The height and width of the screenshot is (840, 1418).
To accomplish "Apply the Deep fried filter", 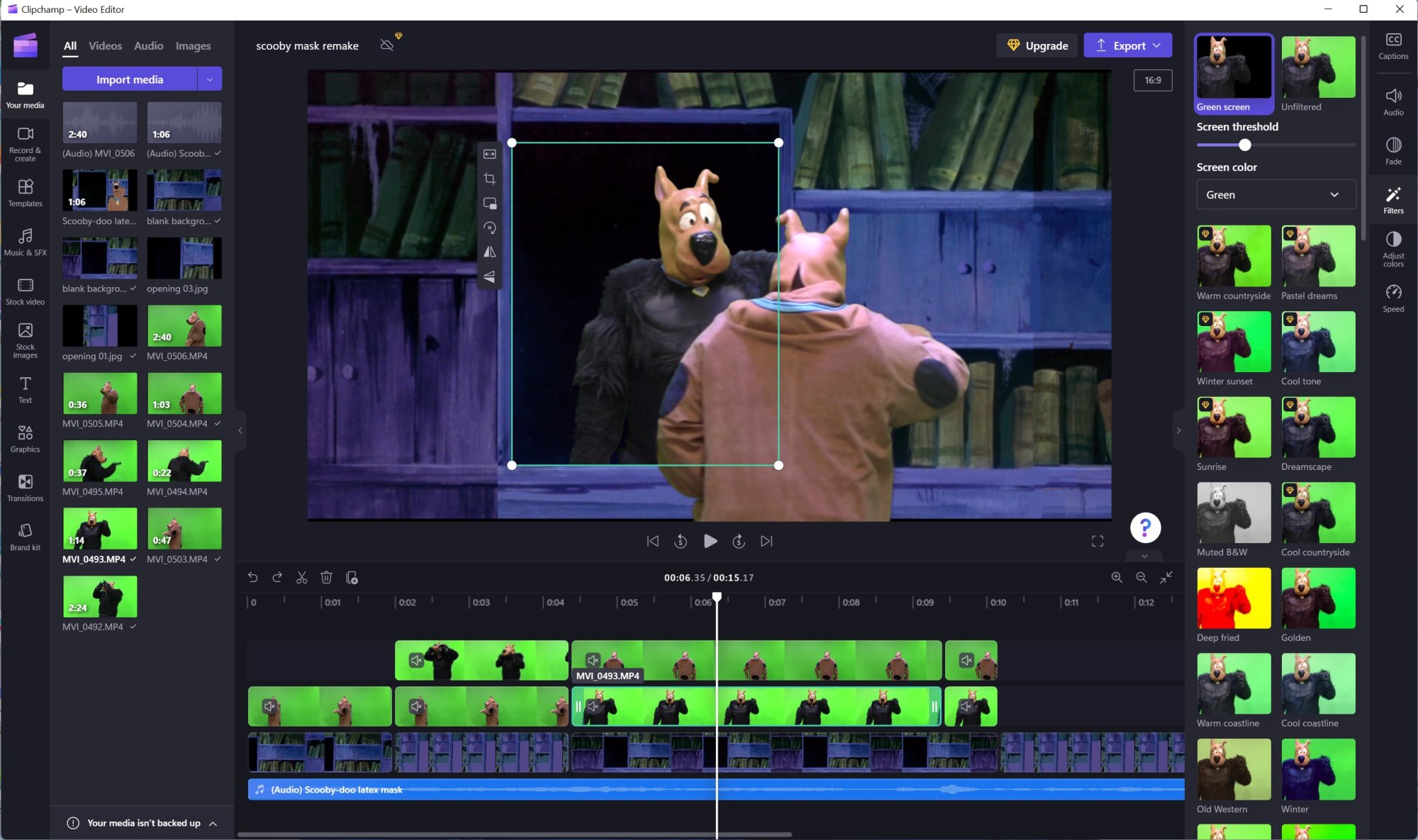I will 1234,598.
